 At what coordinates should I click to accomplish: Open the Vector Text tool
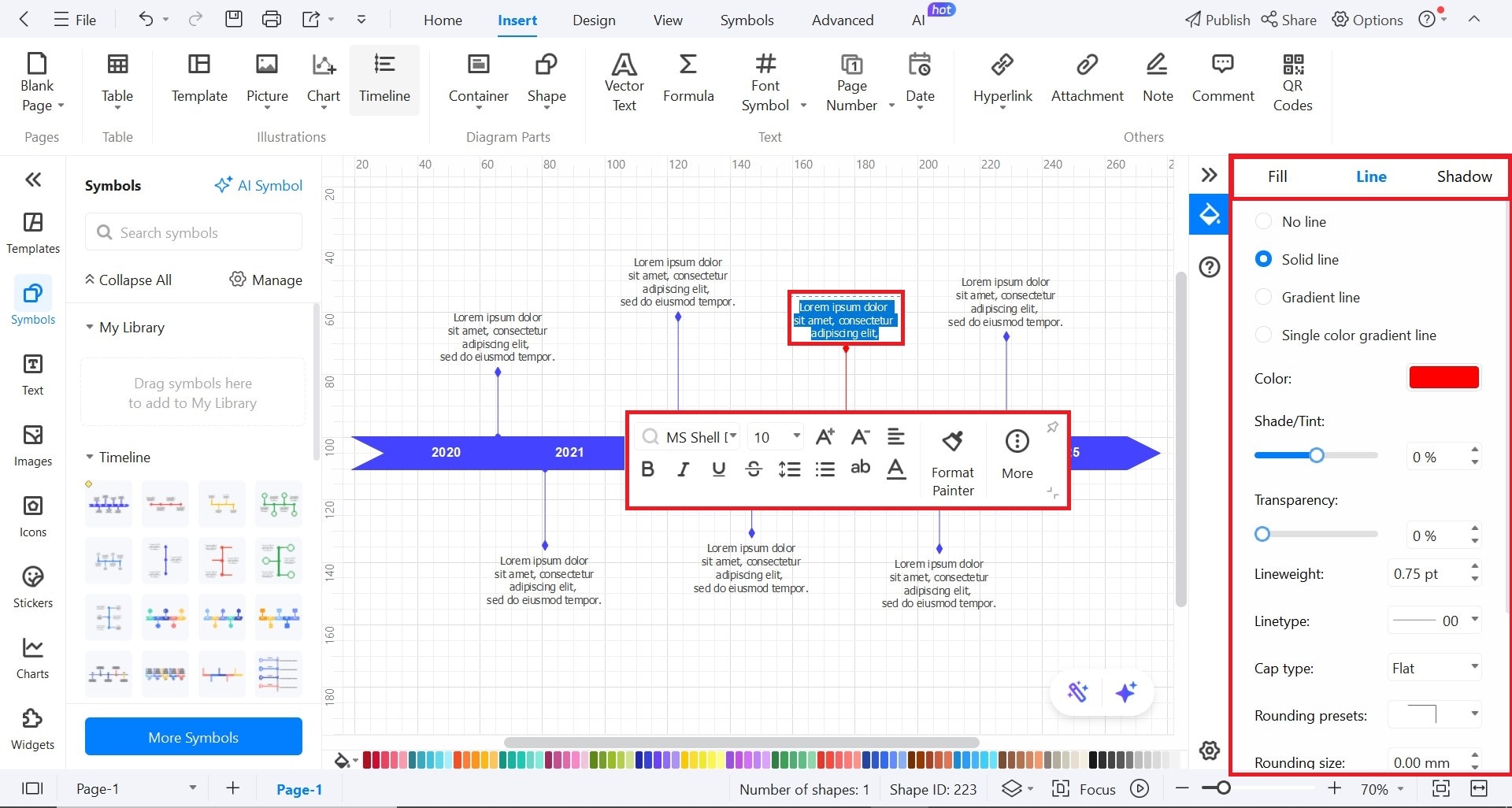point(624,82)
